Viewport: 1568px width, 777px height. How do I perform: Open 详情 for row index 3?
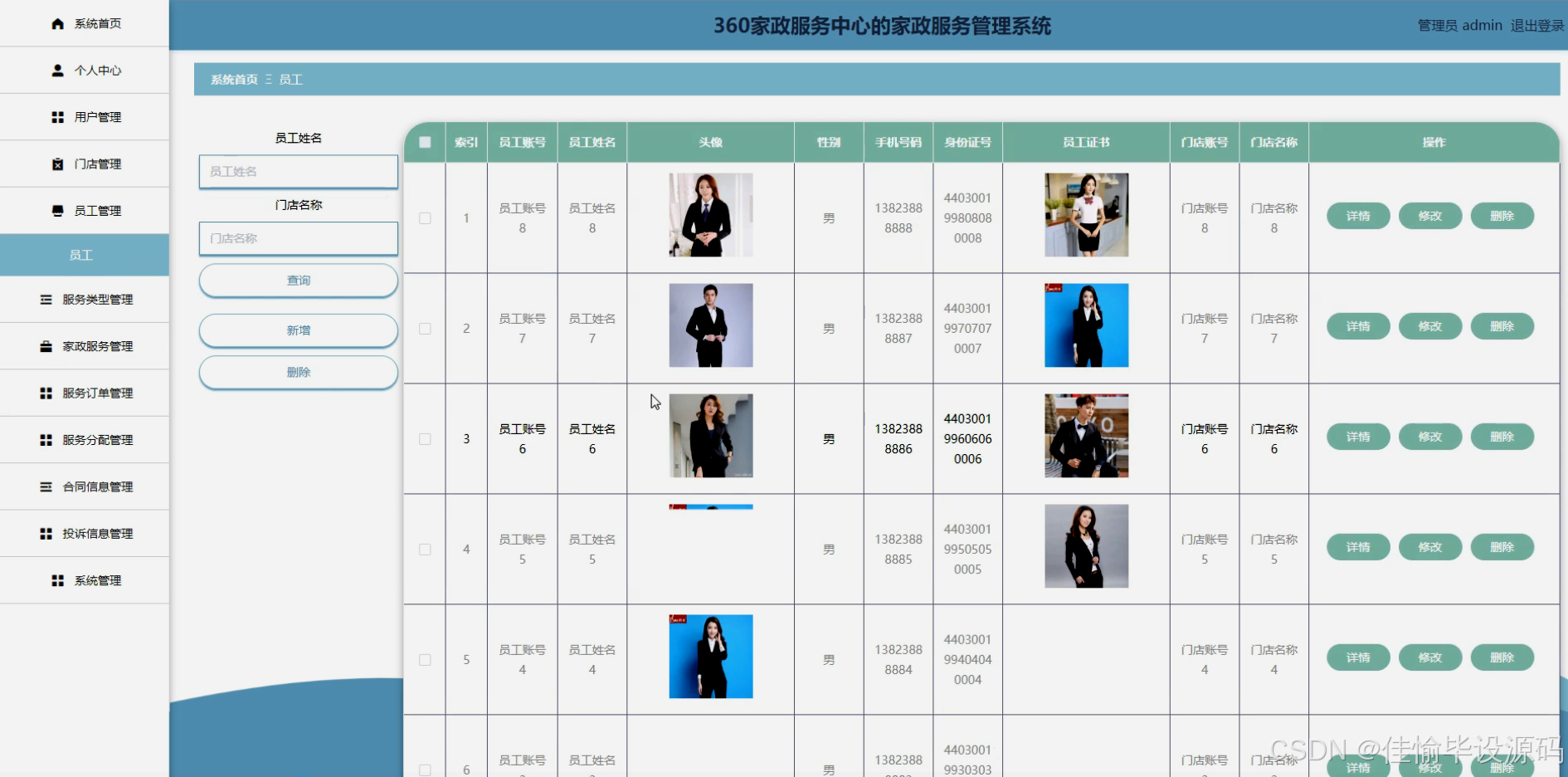pos(1358,437)
